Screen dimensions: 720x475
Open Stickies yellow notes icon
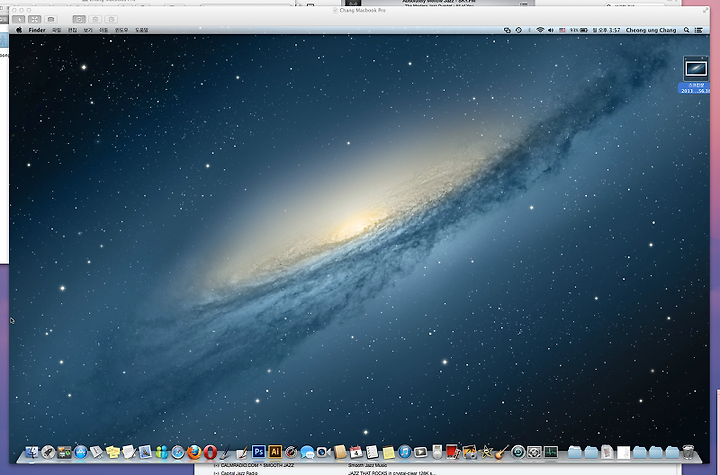[113, 452]
